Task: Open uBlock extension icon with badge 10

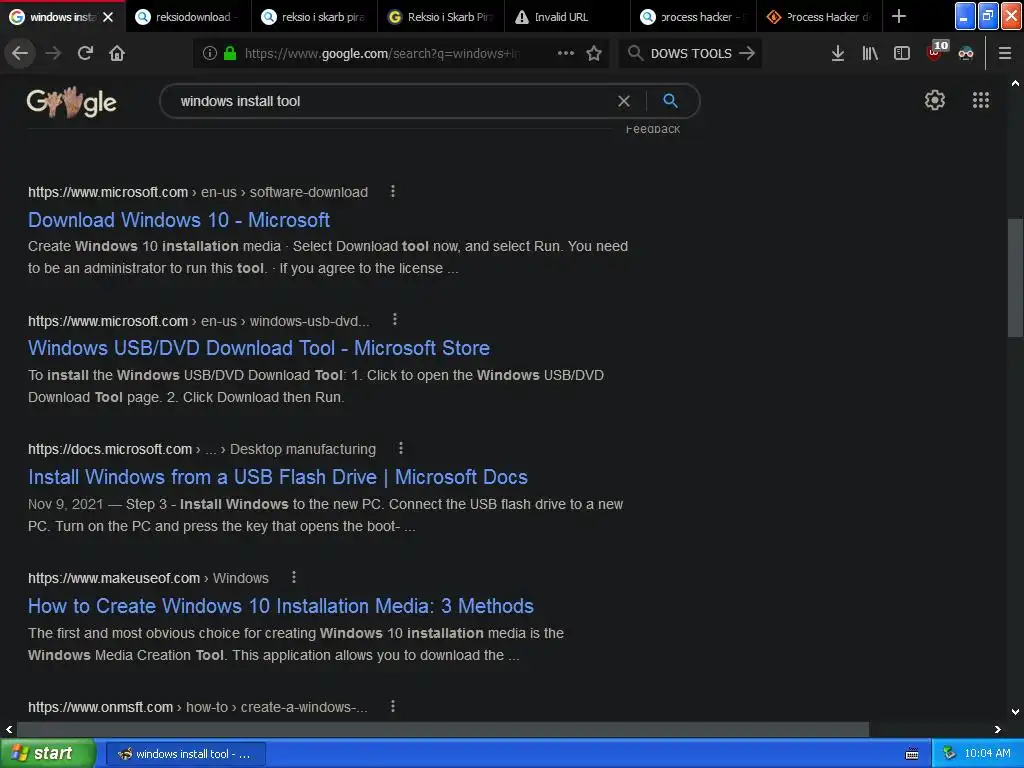Action: pos(936,52)
